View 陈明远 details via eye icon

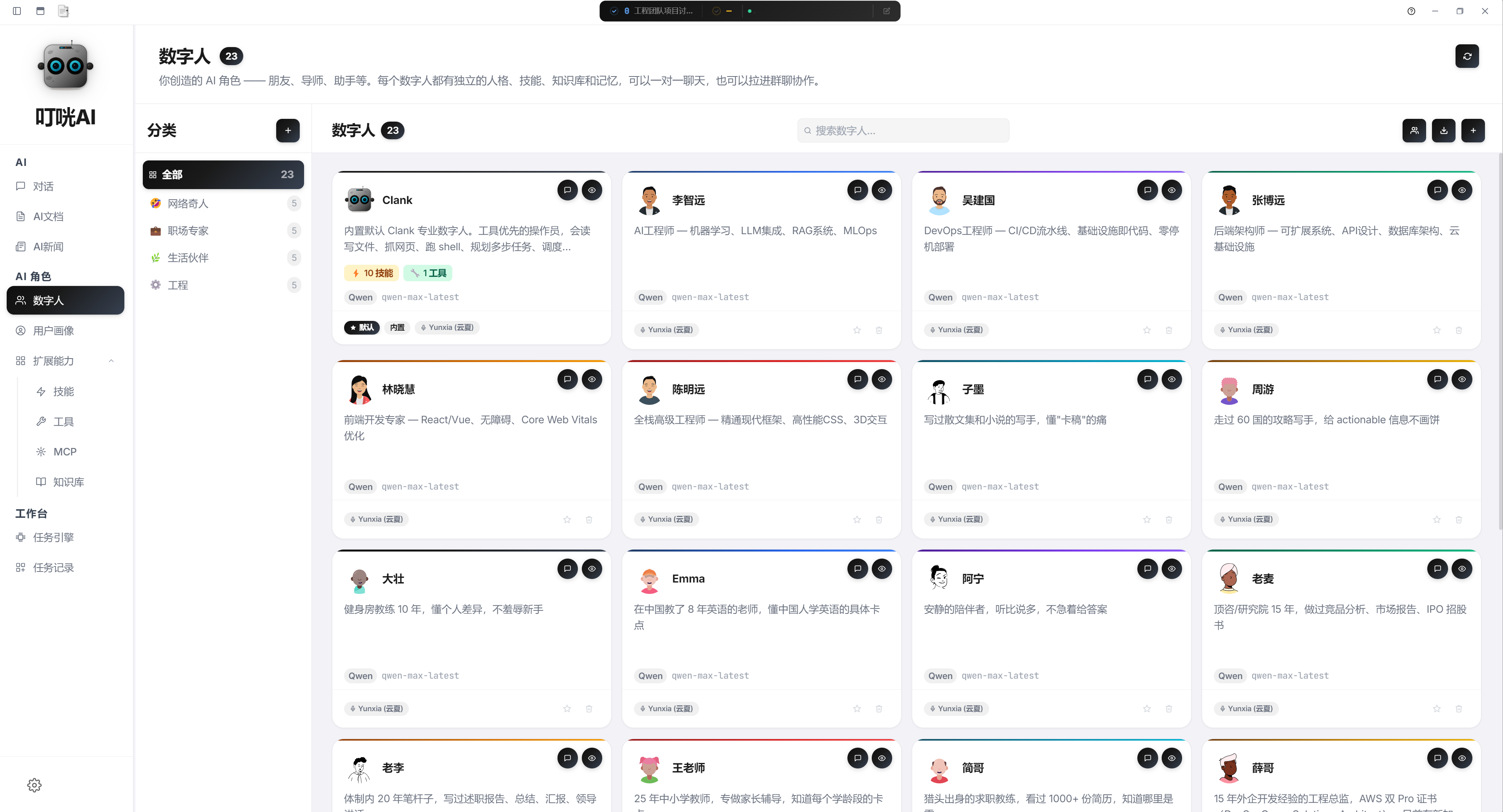[882, 379]
